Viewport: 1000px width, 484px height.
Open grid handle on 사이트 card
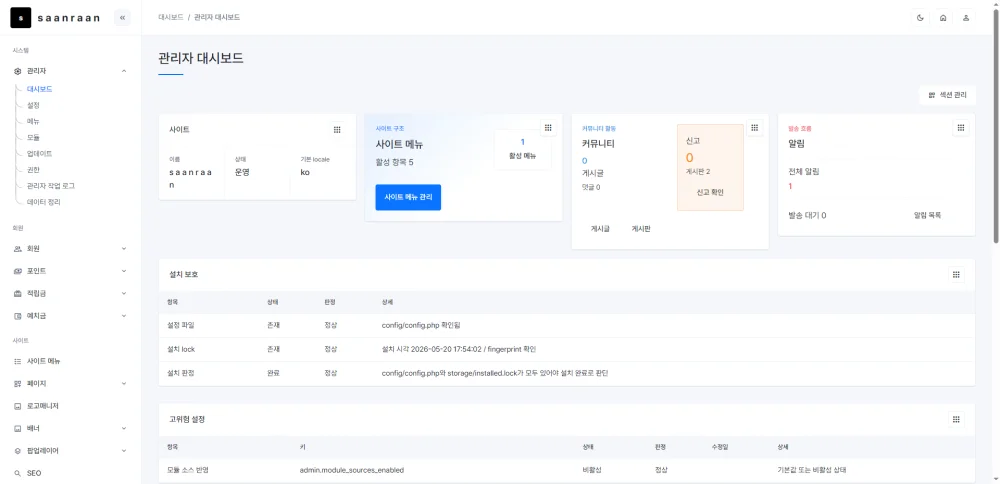tap(337, 129)
